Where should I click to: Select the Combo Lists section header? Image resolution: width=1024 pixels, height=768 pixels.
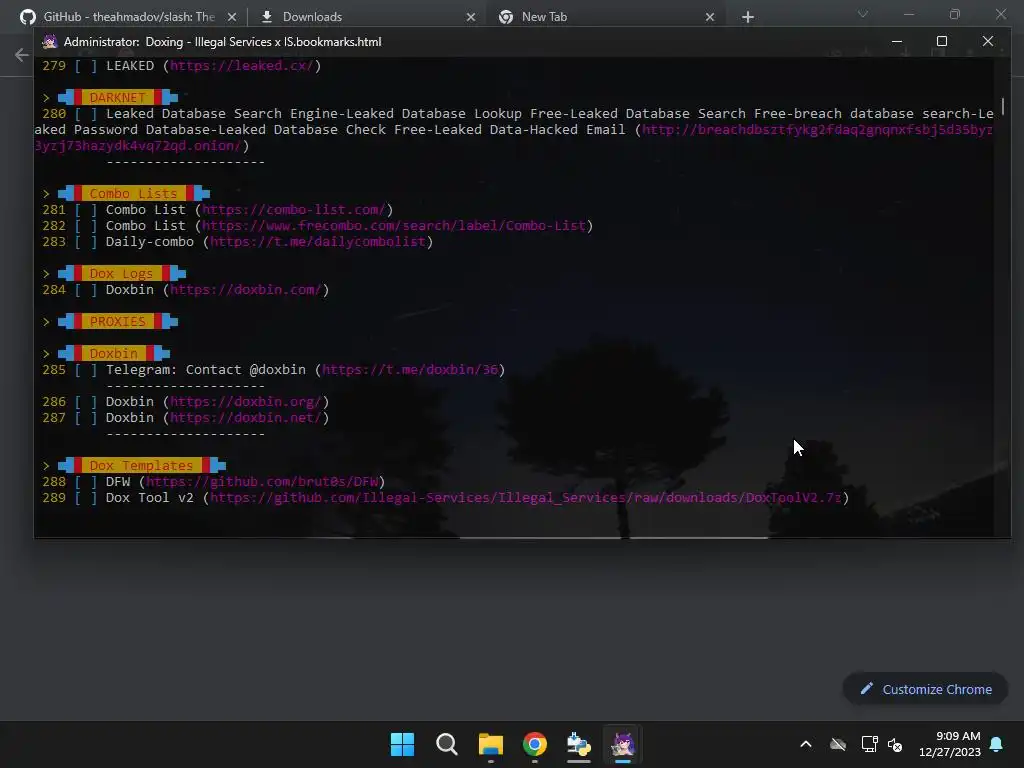coord(134,193)
